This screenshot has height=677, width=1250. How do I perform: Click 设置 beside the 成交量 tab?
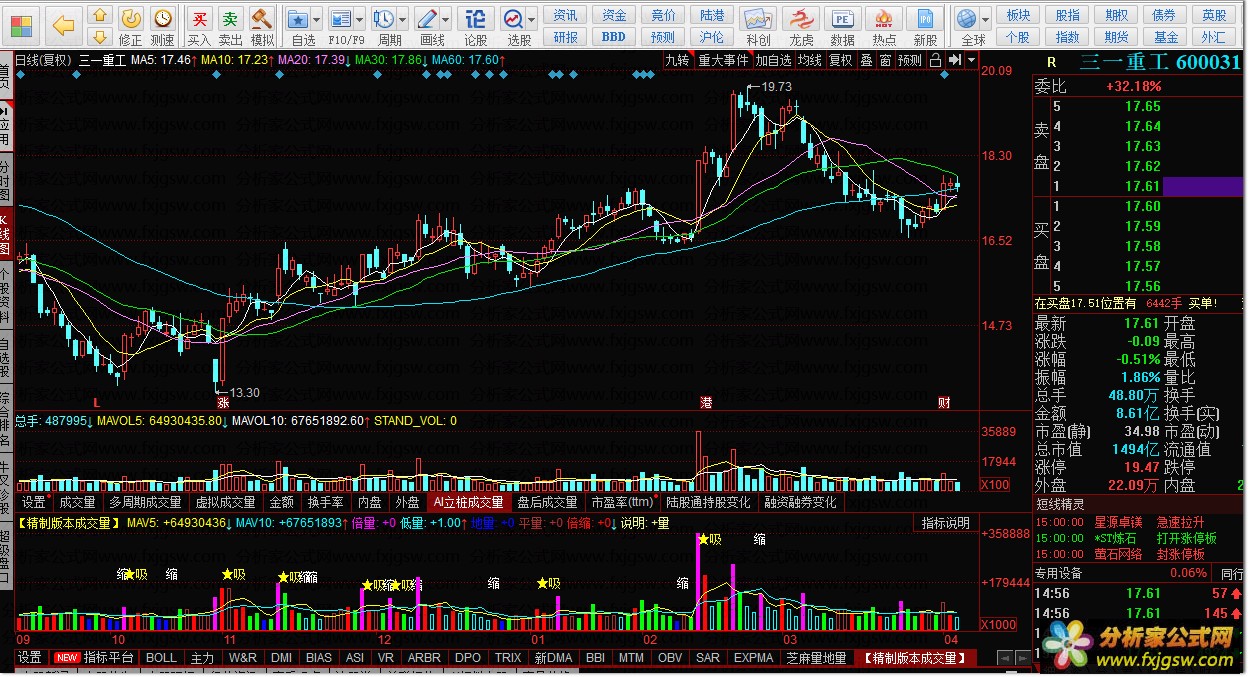tap(34, 502)
